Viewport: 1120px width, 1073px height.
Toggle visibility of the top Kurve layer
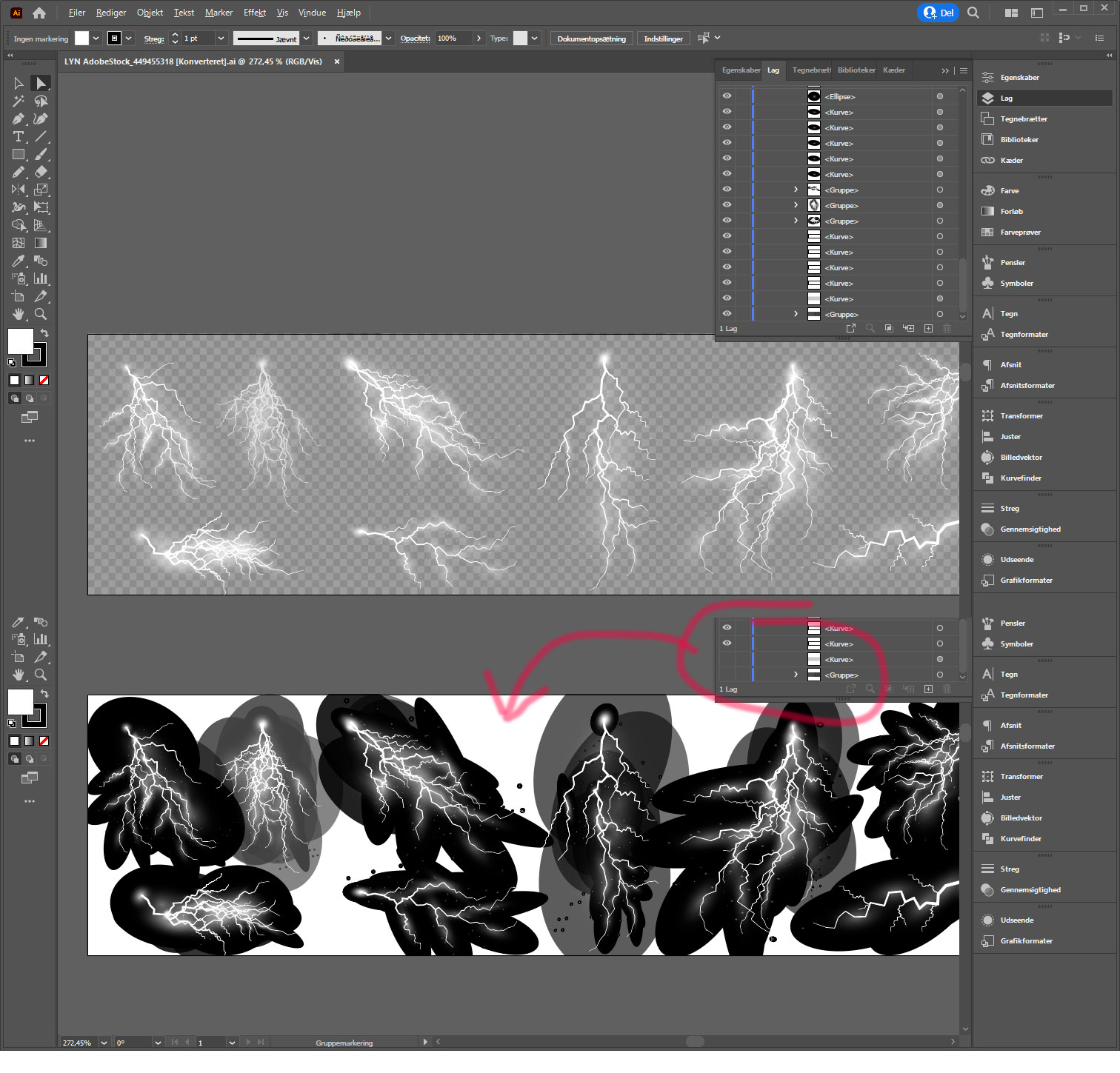(727, 112)
